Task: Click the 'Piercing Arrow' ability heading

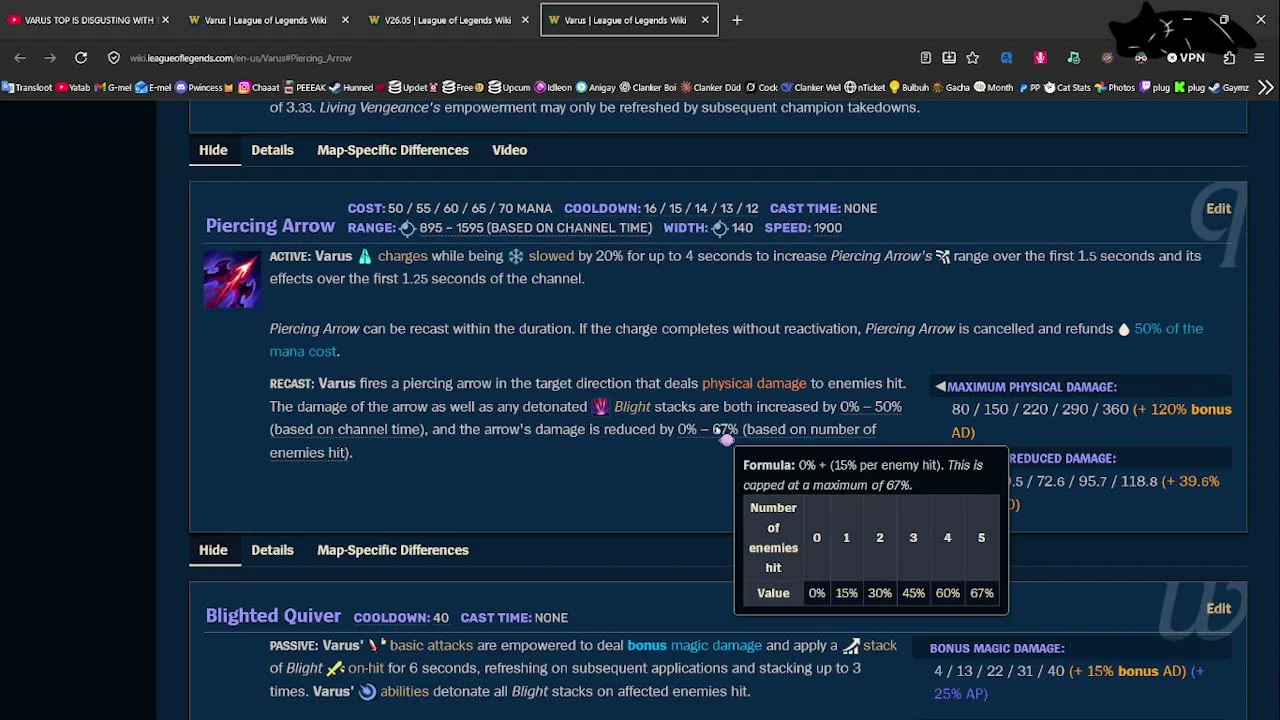Action: click(270, 226)
